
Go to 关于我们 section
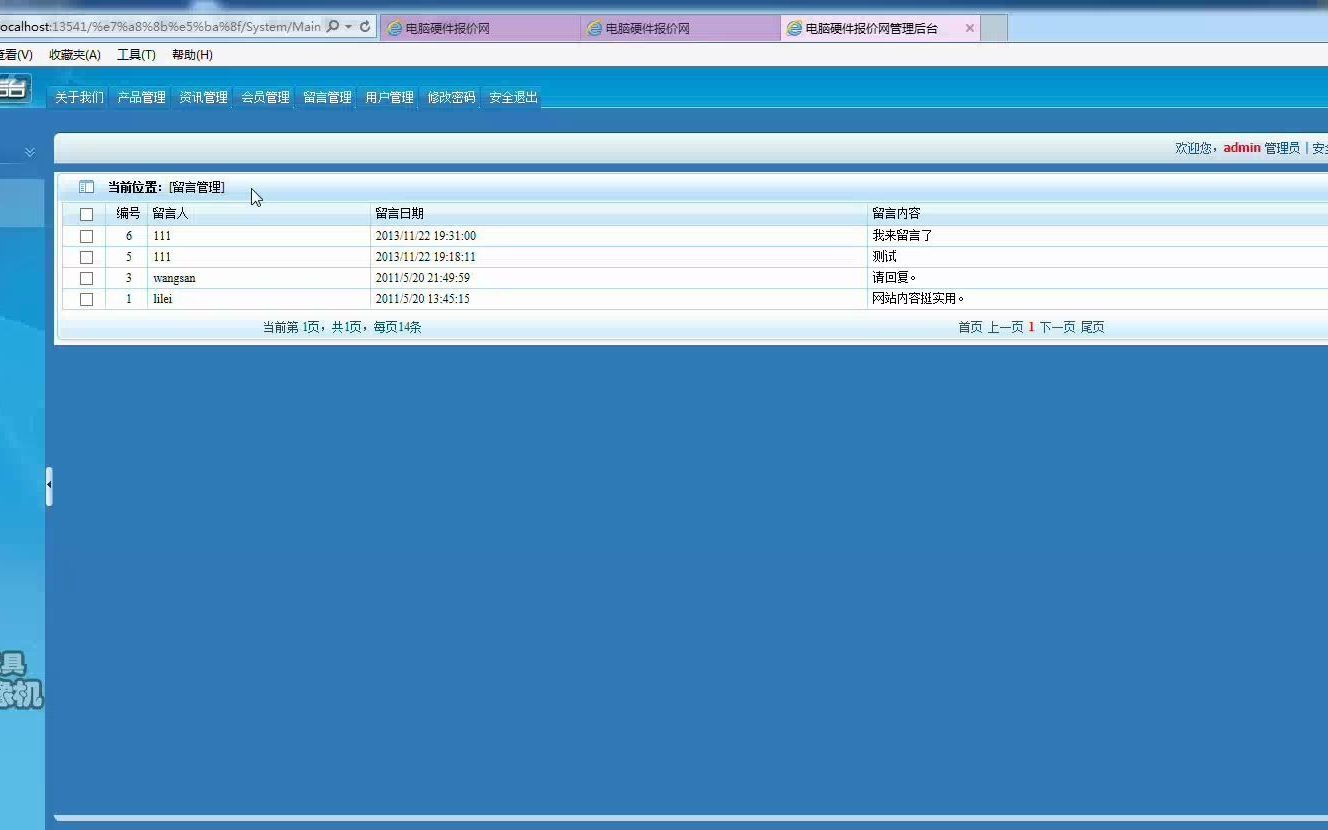[79, 97]
